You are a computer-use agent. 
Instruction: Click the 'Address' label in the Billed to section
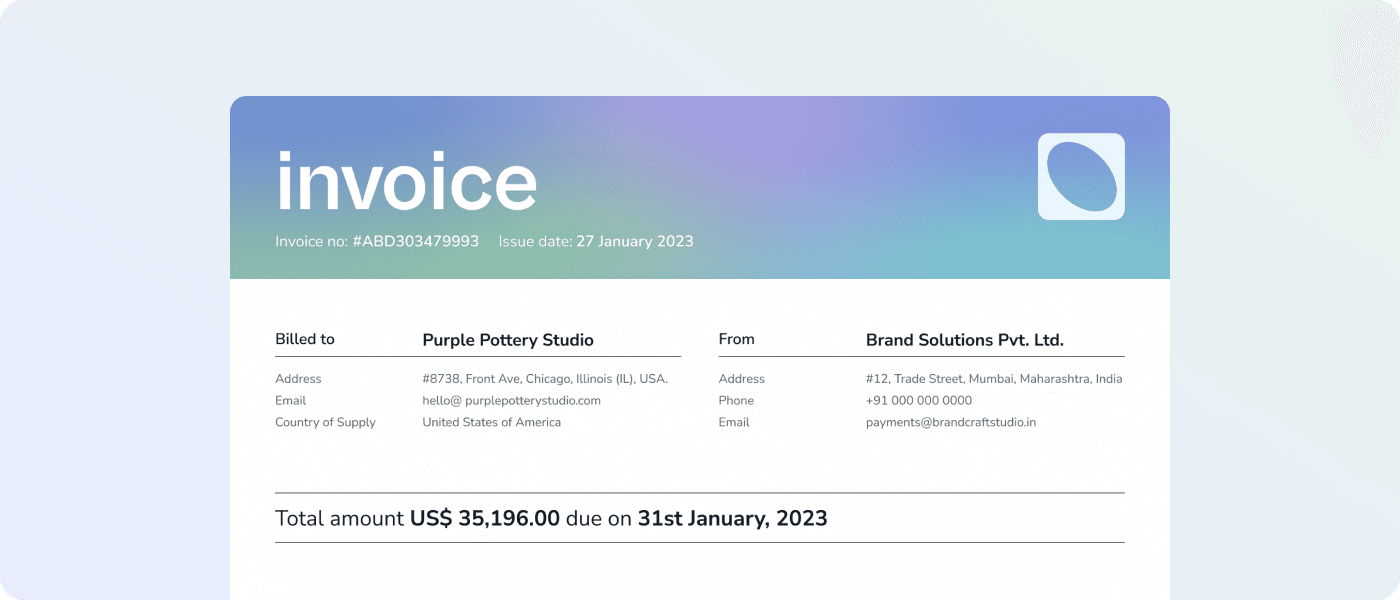pos(298,378)
